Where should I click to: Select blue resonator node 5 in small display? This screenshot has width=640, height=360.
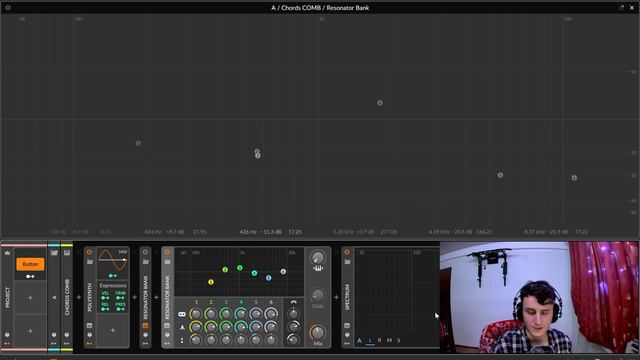(x=269, y=278)
